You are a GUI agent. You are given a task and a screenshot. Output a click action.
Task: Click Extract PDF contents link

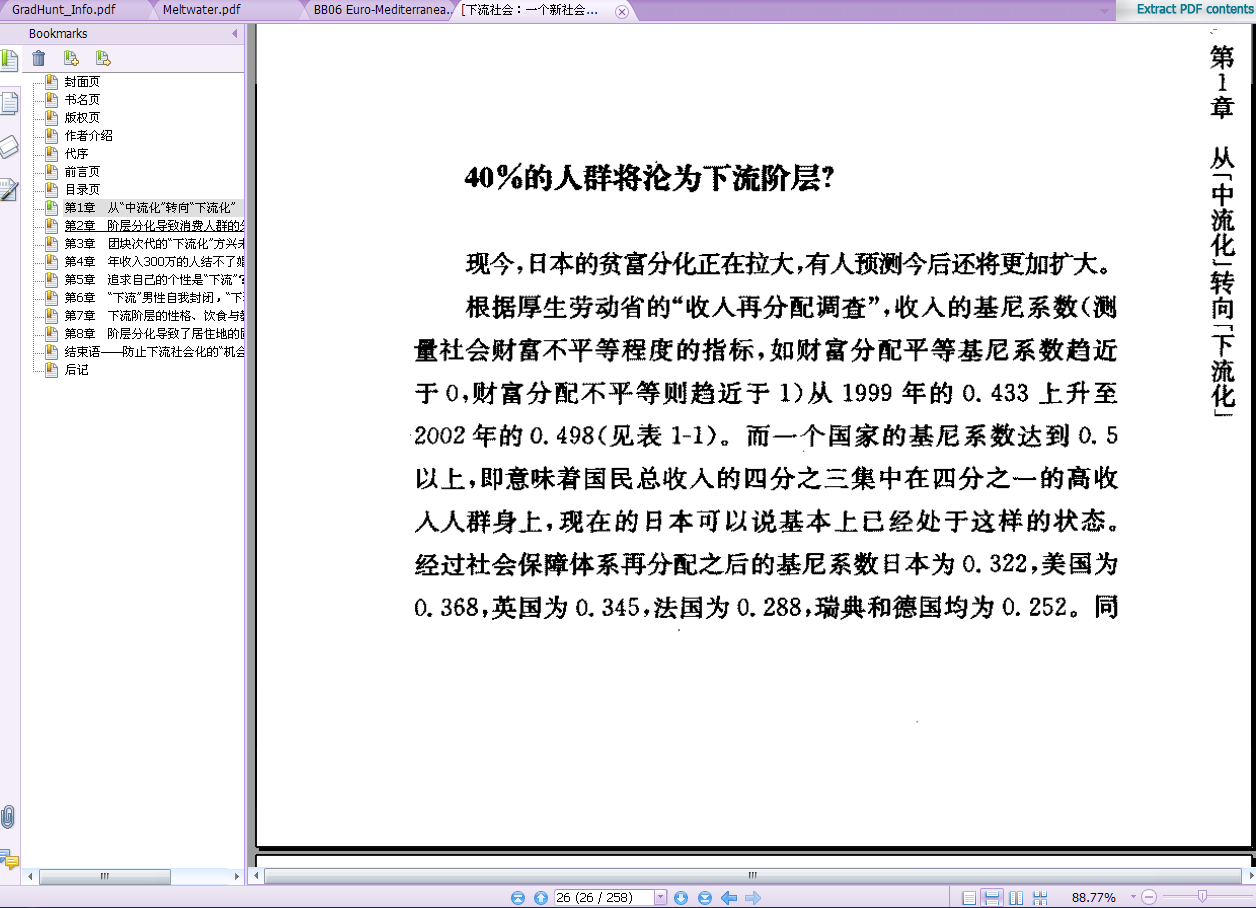(x=1194, y=9)
